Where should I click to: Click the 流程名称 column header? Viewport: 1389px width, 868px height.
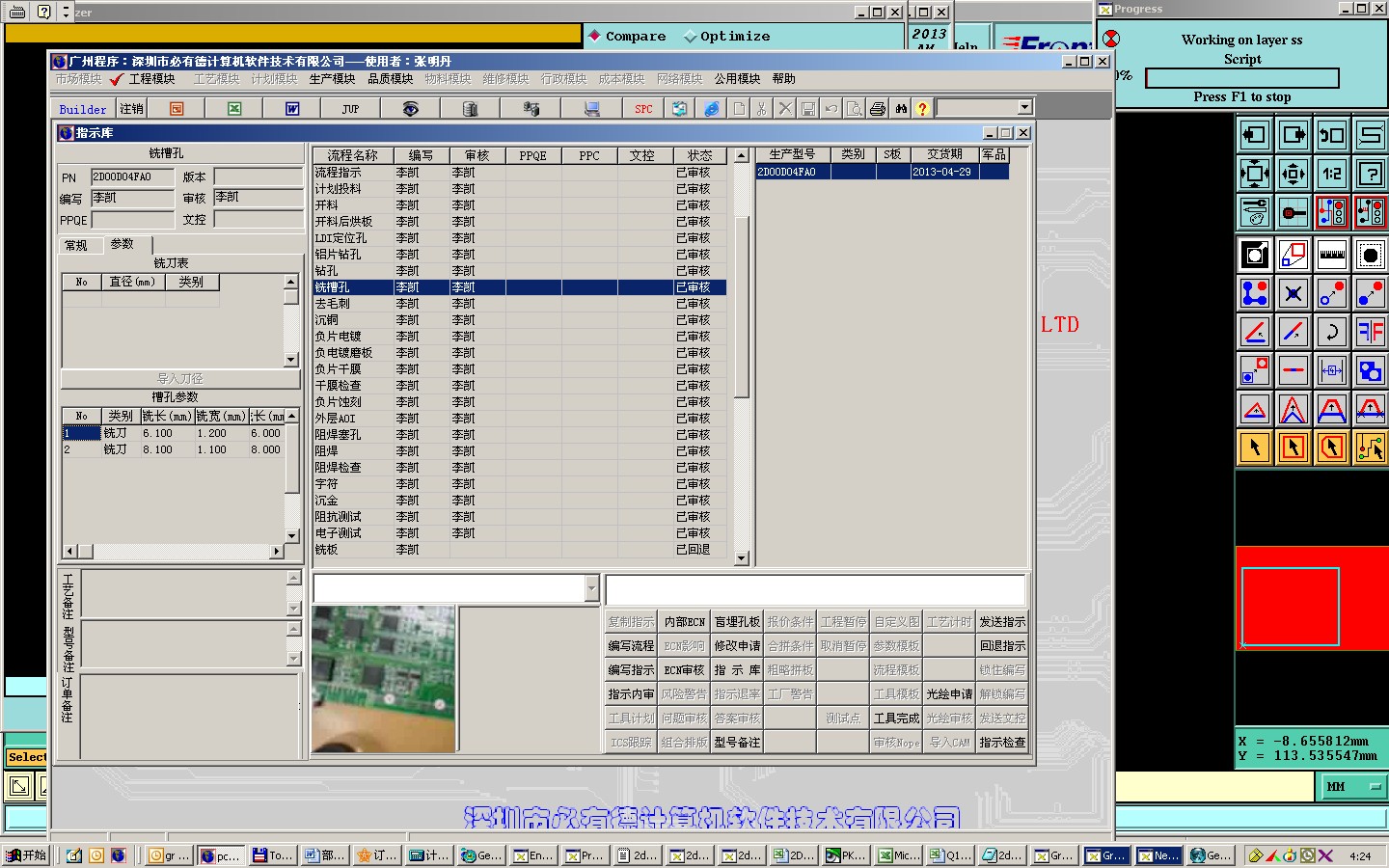[x=352, y=155]
